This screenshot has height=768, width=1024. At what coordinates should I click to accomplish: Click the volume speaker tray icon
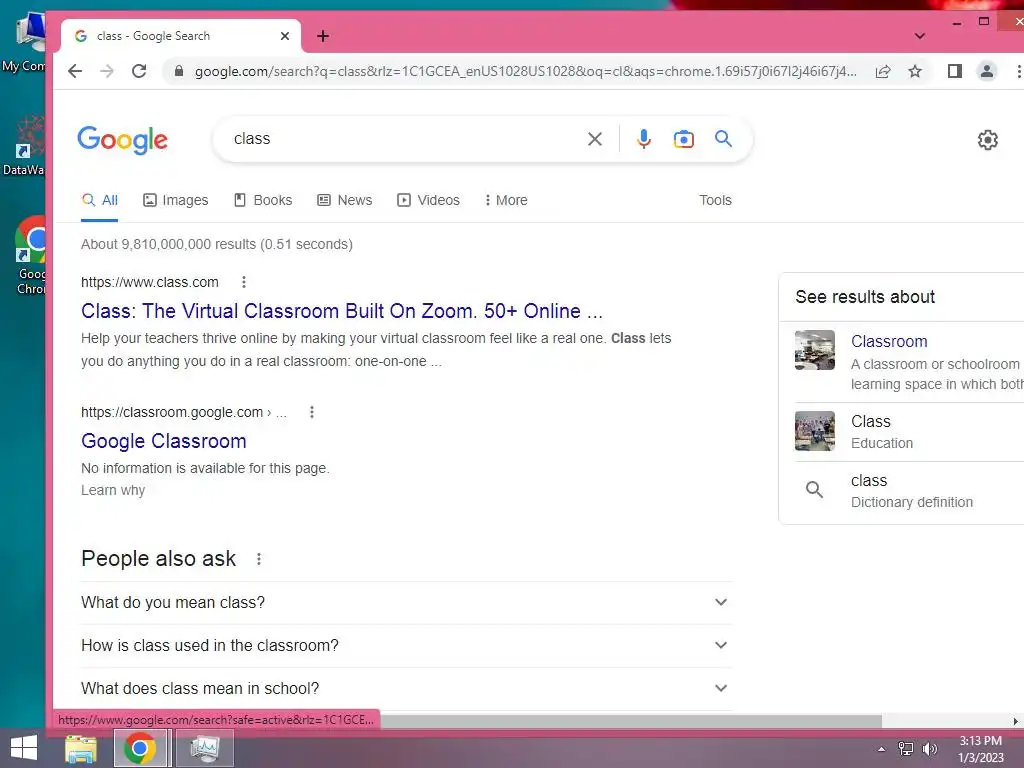coord(929,749)
